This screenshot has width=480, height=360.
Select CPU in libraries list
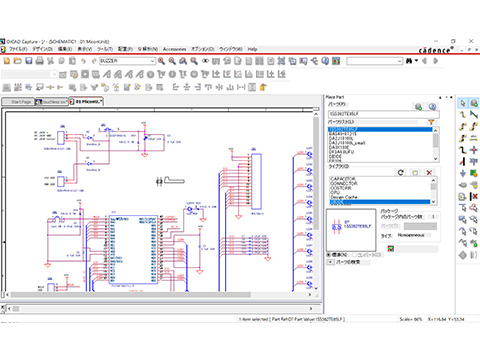334,192
